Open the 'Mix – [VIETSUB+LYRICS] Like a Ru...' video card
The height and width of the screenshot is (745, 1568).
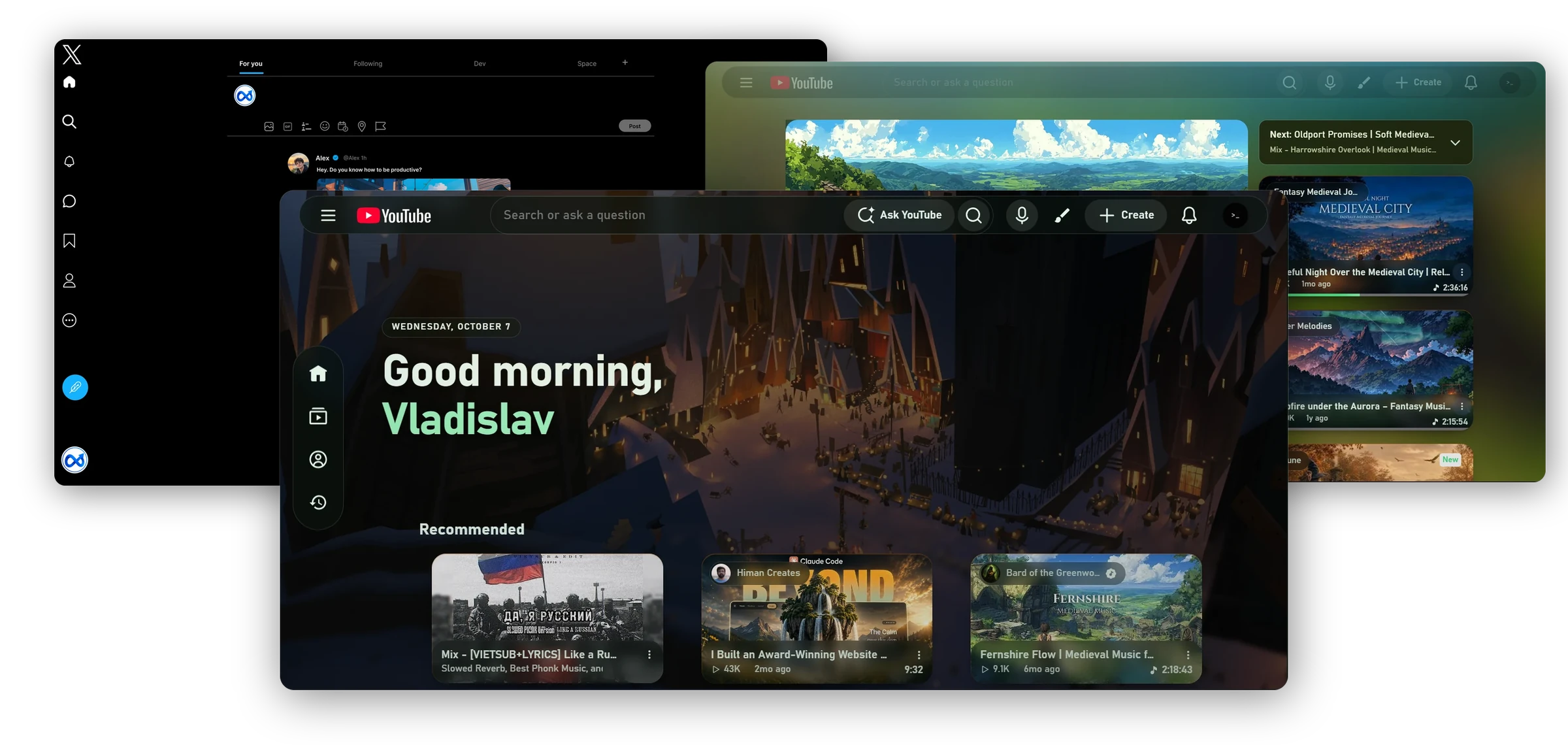[547, 618]
